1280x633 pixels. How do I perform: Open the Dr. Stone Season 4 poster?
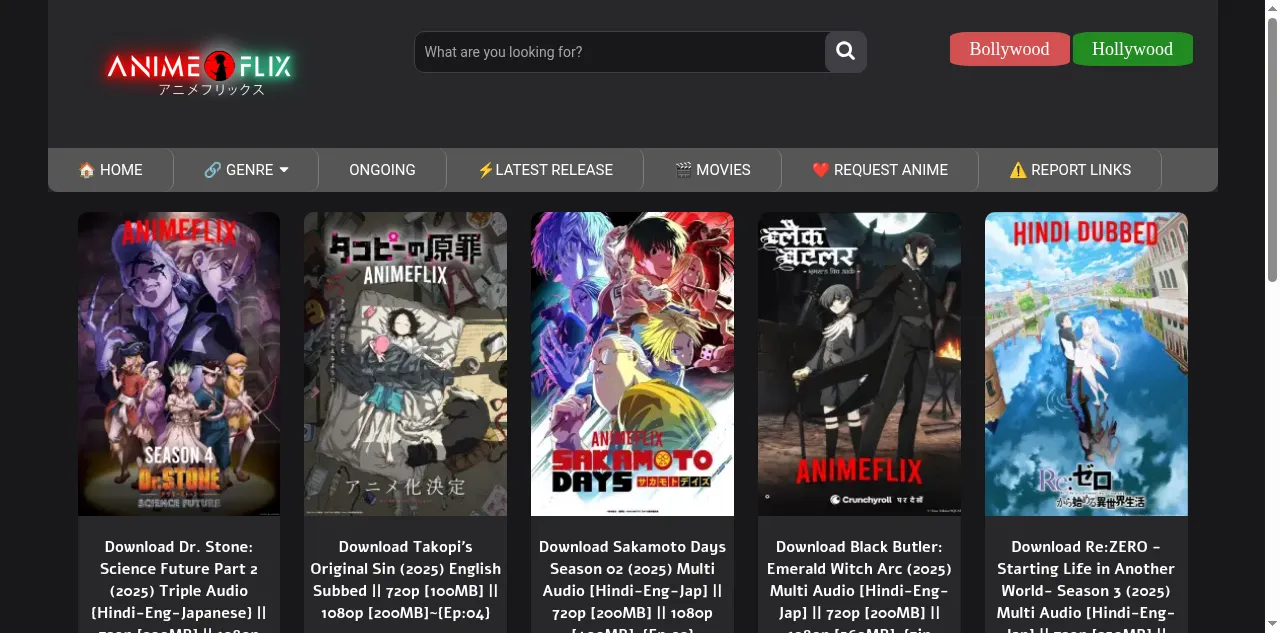179,364
